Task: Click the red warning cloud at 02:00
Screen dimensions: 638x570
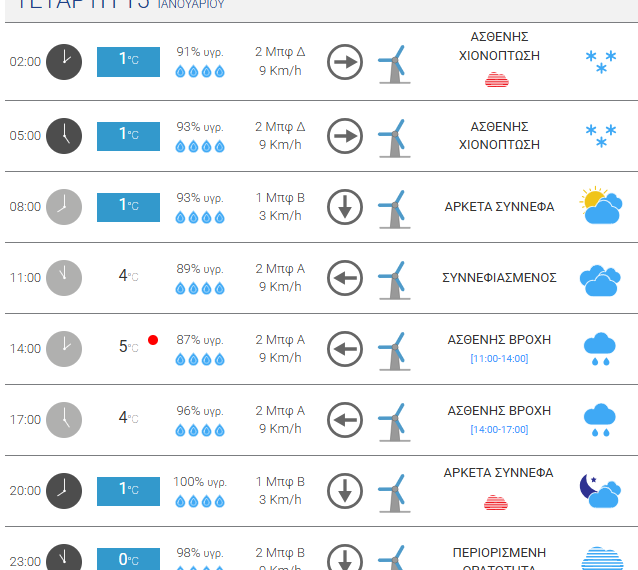Action: [x=497, y=79]
